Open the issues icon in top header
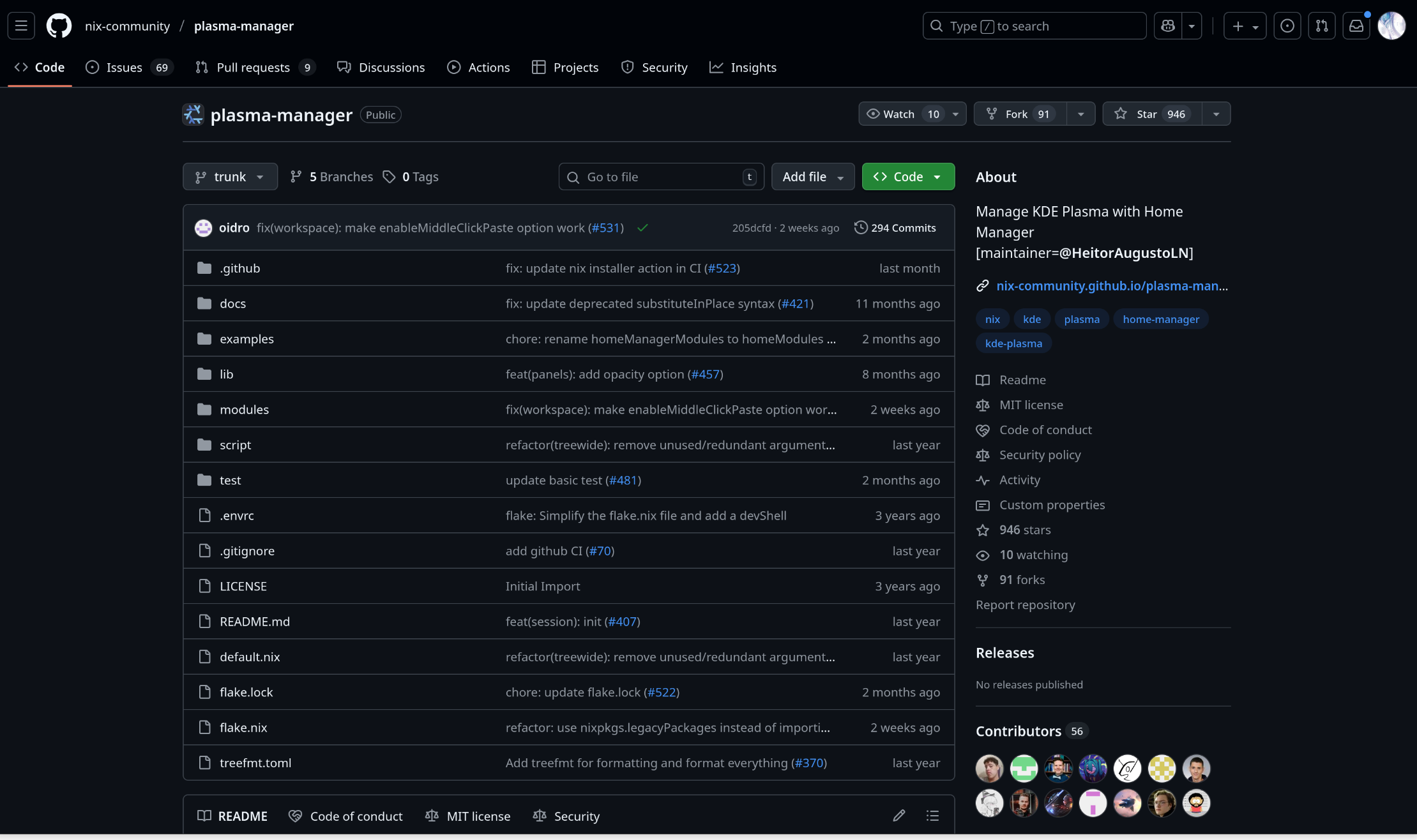The width and height of the screenshot is (1417, 840). pos(1287,26)
